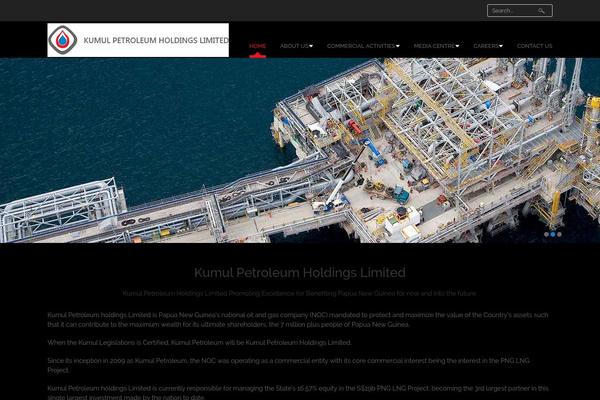Click the search magnifier icon
Screen dimensions: 600x400
[x=541, y=11]
